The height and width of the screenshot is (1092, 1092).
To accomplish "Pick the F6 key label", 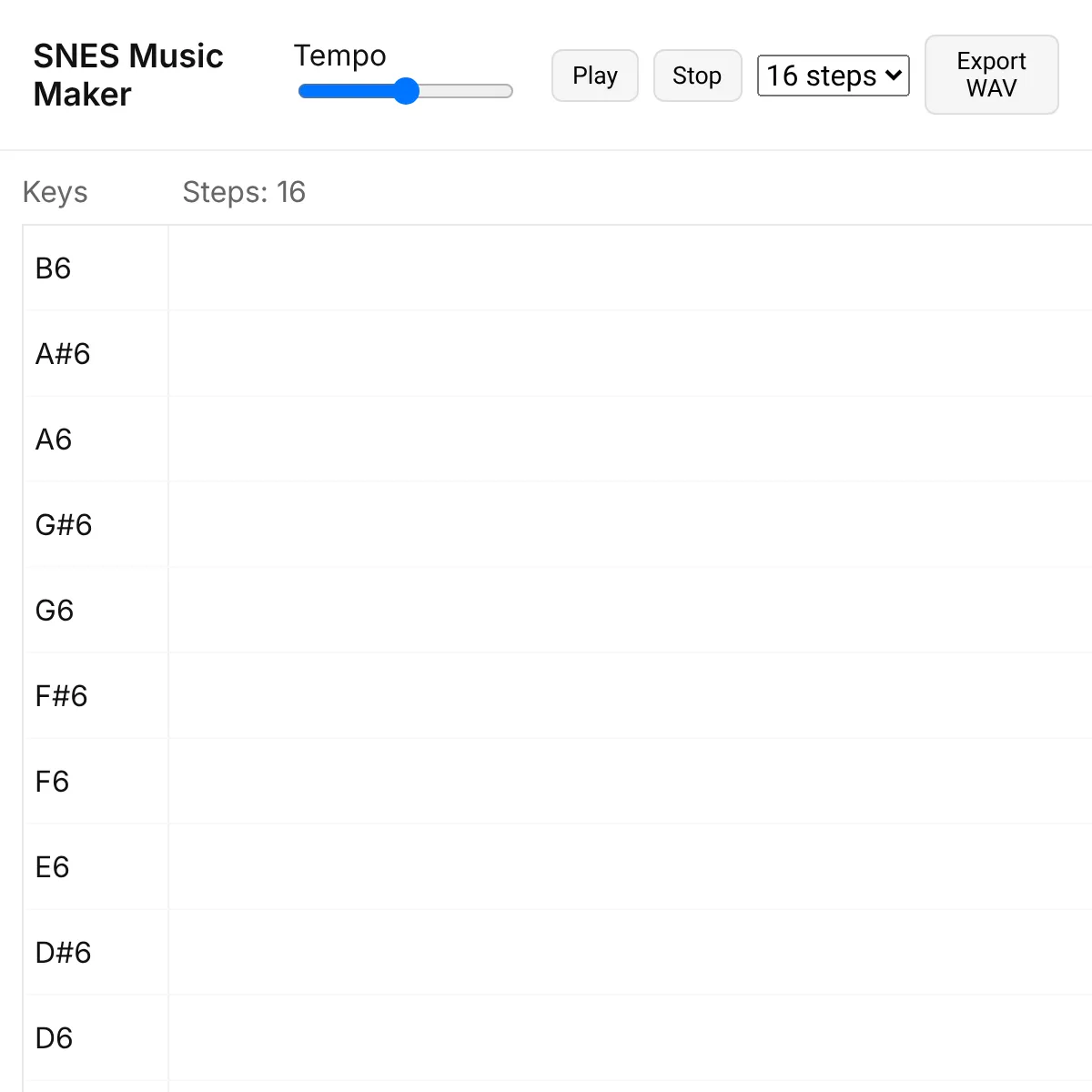I will click(52, 782).
